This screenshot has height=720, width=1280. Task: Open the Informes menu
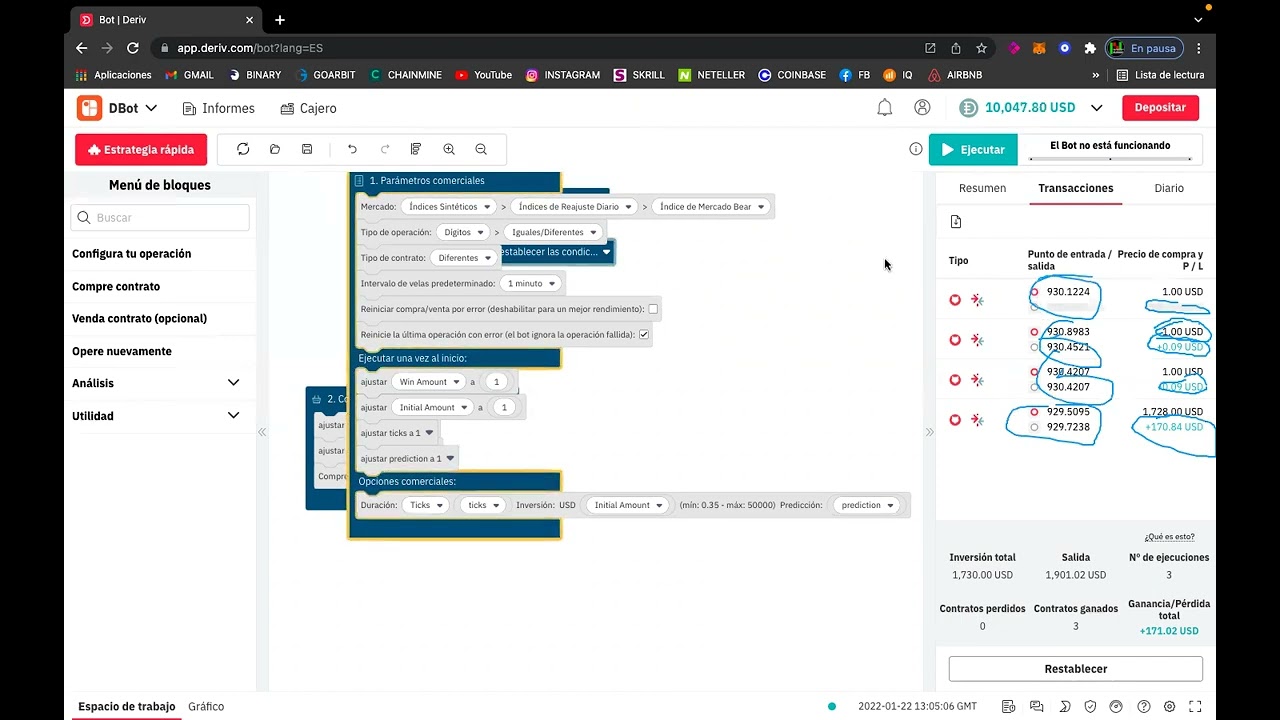pyautogui.click(x=219, y=108)
